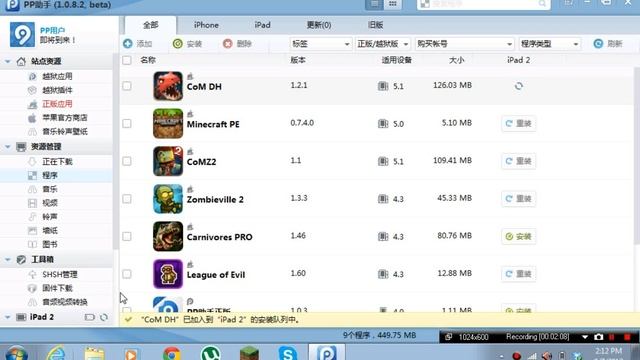The height and width of the screenshot is (360, 640).
Task: Open the Windows Start menu
Action: tap(16, 353)
